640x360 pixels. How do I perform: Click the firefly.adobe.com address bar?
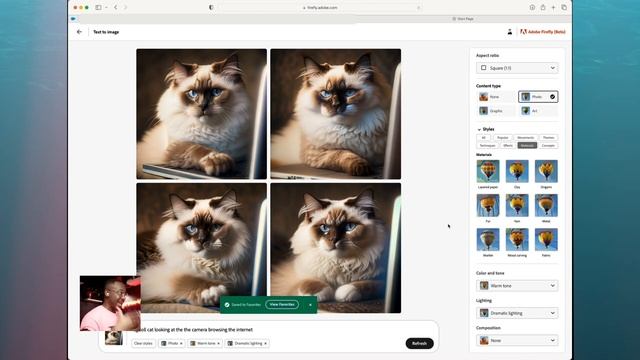click(320, 8)
